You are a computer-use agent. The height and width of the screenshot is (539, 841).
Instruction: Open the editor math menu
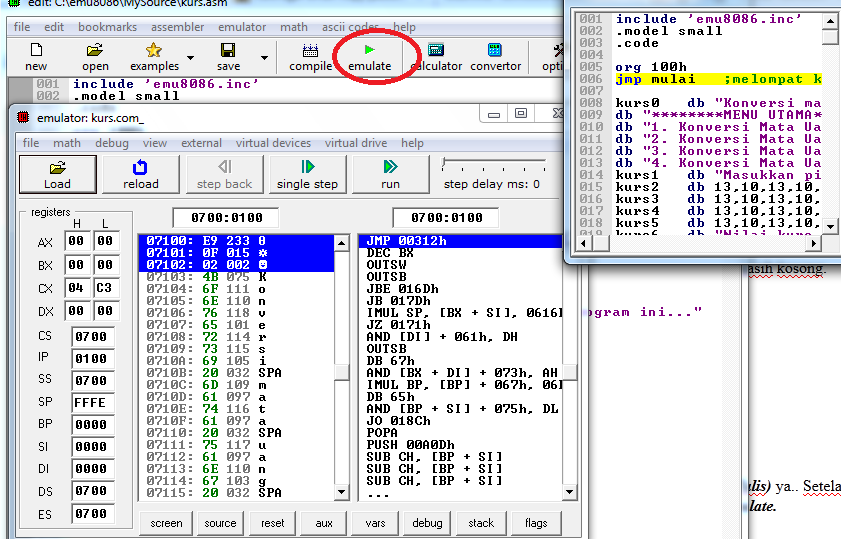click(293, 27)
